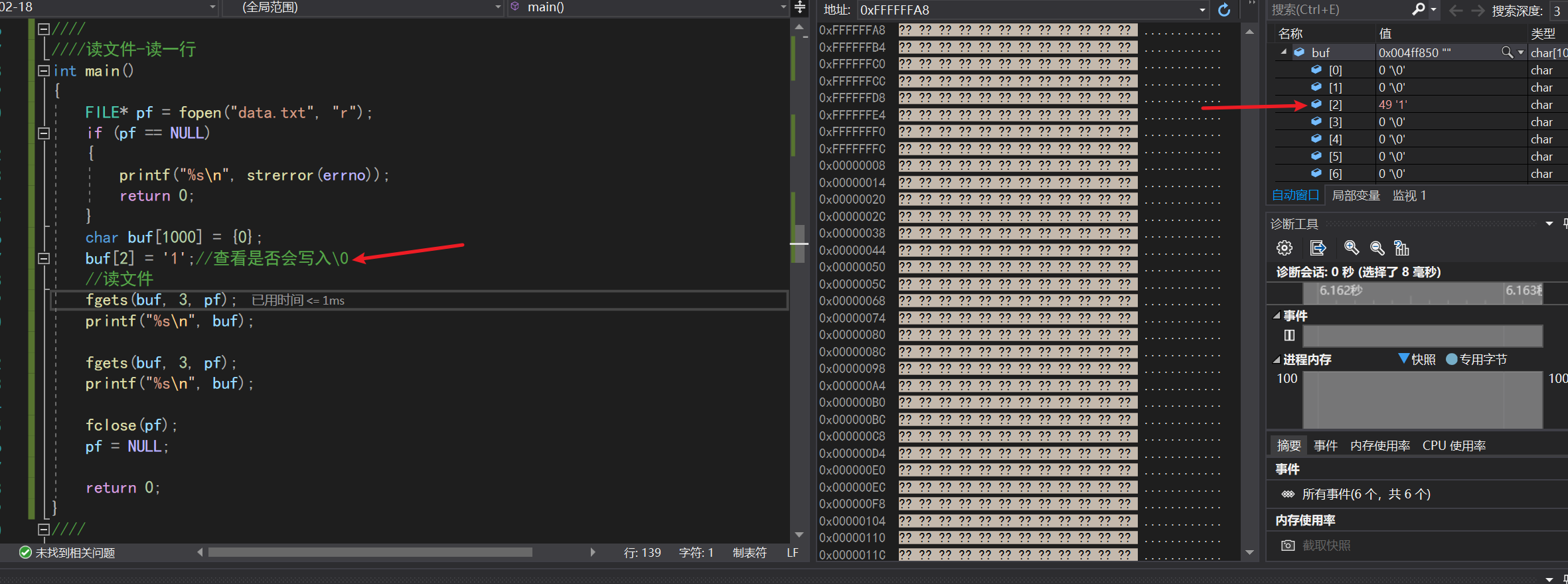Click the reset view chart icon in diagnostic tools
Image resolution: width=1568 pixels, height=584 pixels.
click(x=1401, y=248)
